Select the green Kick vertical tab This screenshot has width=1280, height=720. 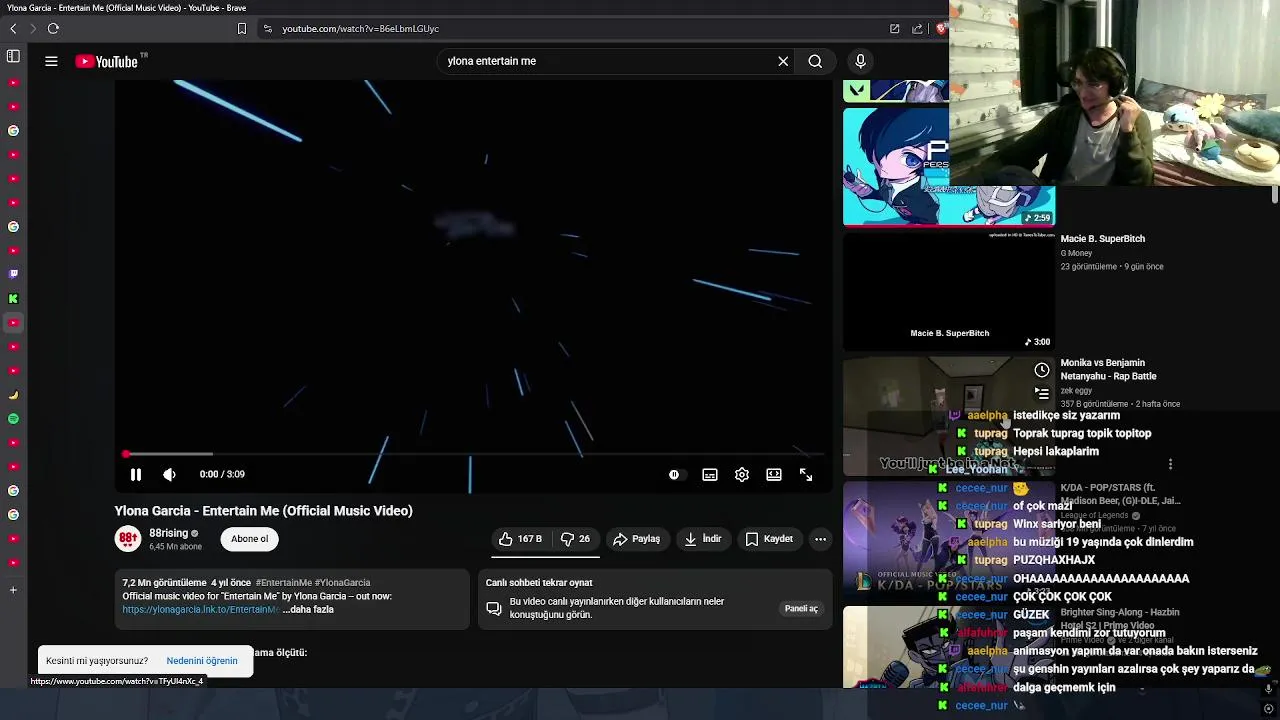tap(13, 299)
